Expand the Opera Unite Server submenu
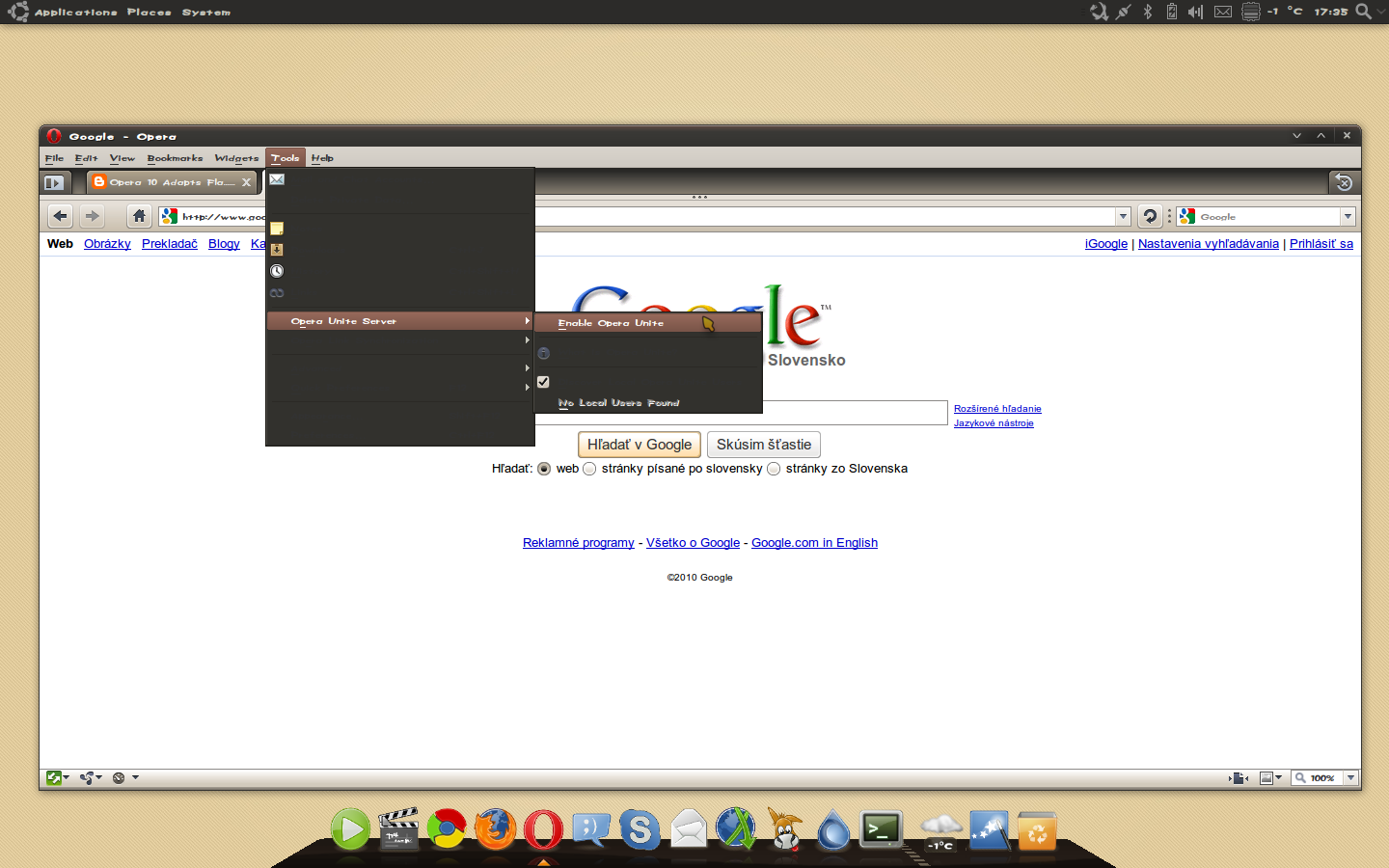Viewport: 1389px width, 868px height. tap(398, 321)
